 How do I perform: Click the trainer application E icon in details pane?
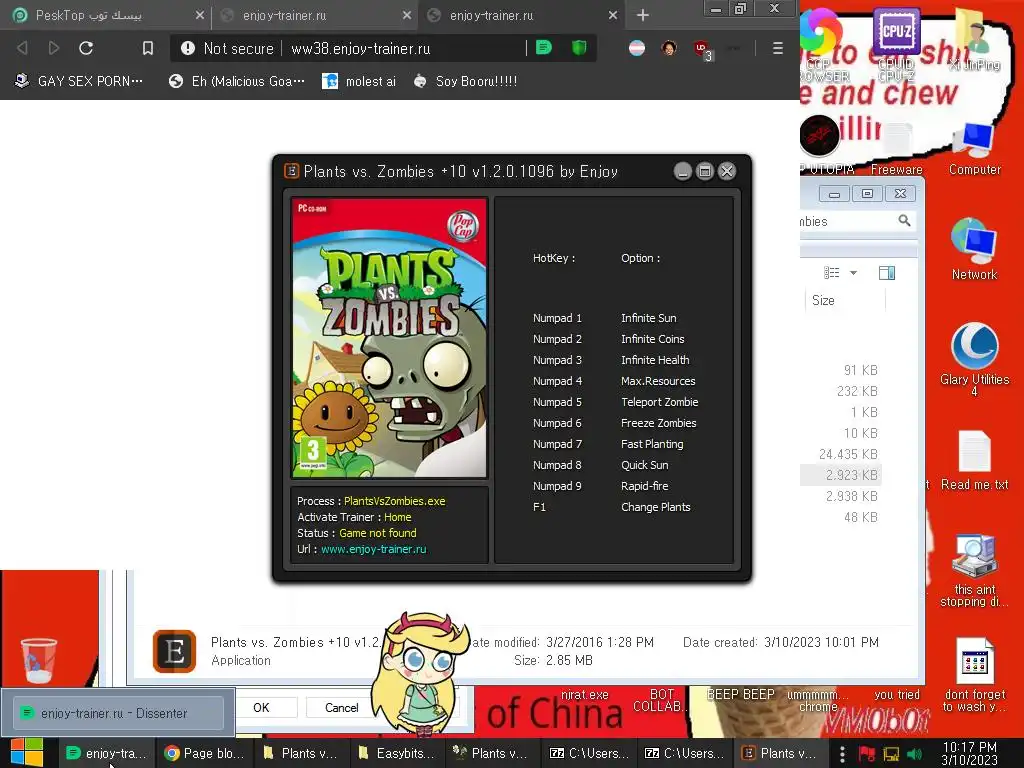pyautogui.click(x=174, y=651)
